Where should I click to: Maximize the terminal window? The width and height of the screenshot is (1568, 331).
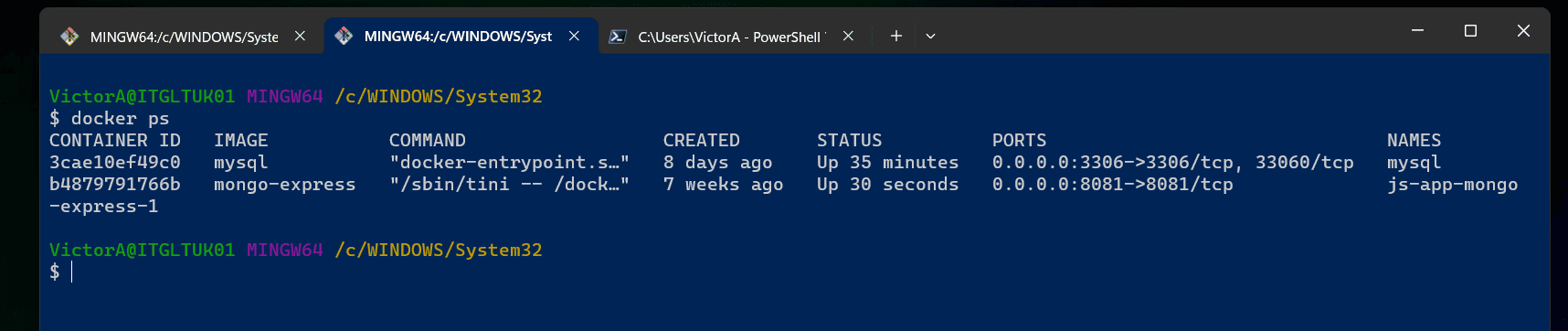coord(1470,30)
